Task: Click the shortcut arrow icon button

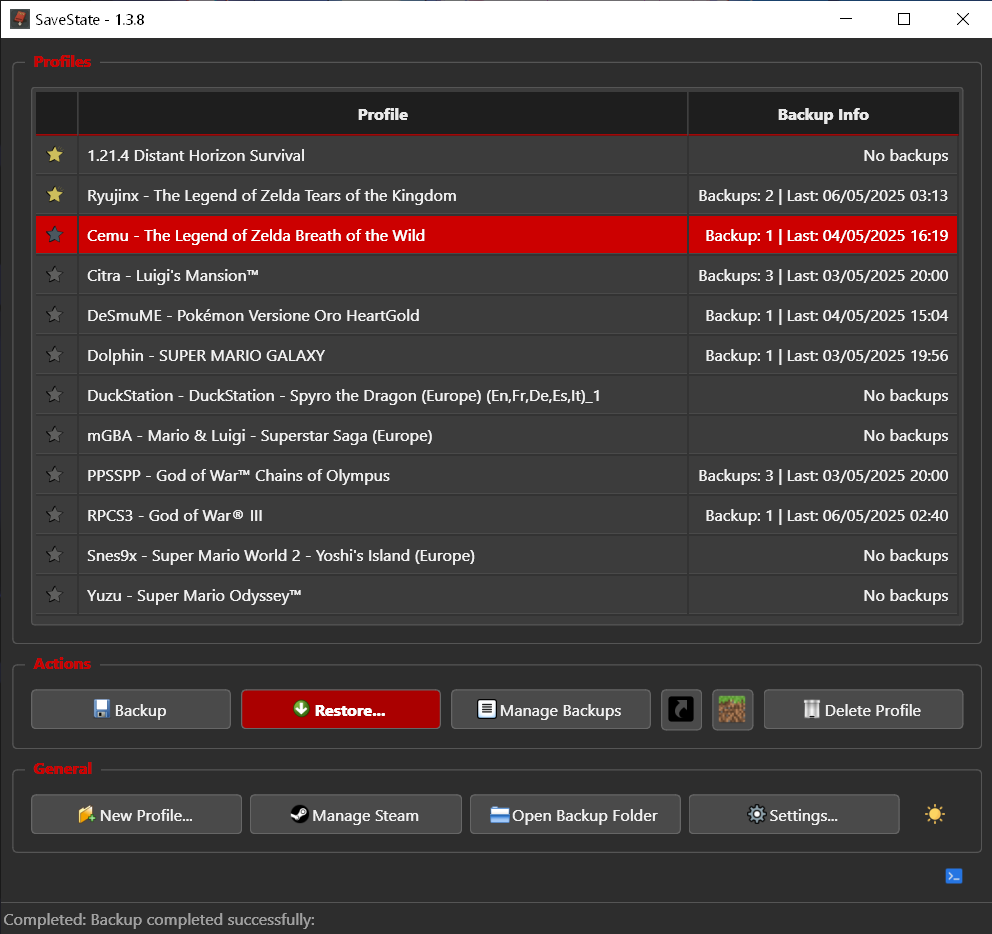Action: click(681, 710)
